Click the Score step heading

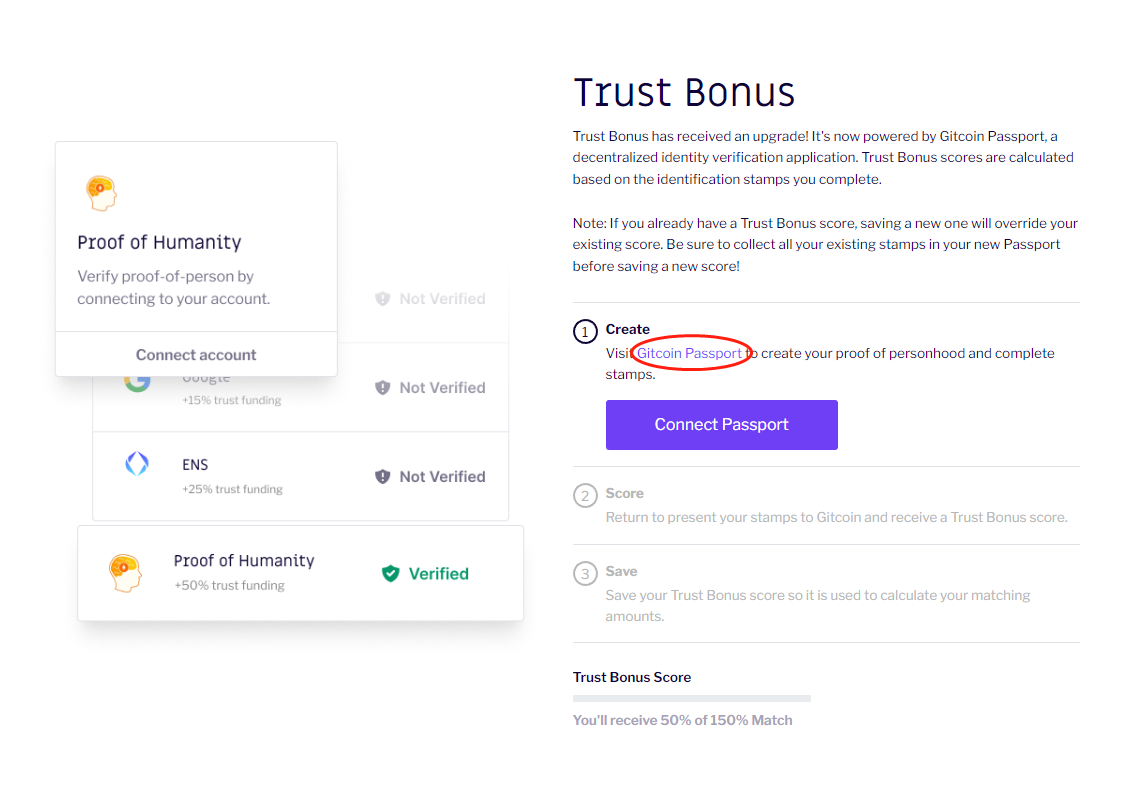(624, 493)
